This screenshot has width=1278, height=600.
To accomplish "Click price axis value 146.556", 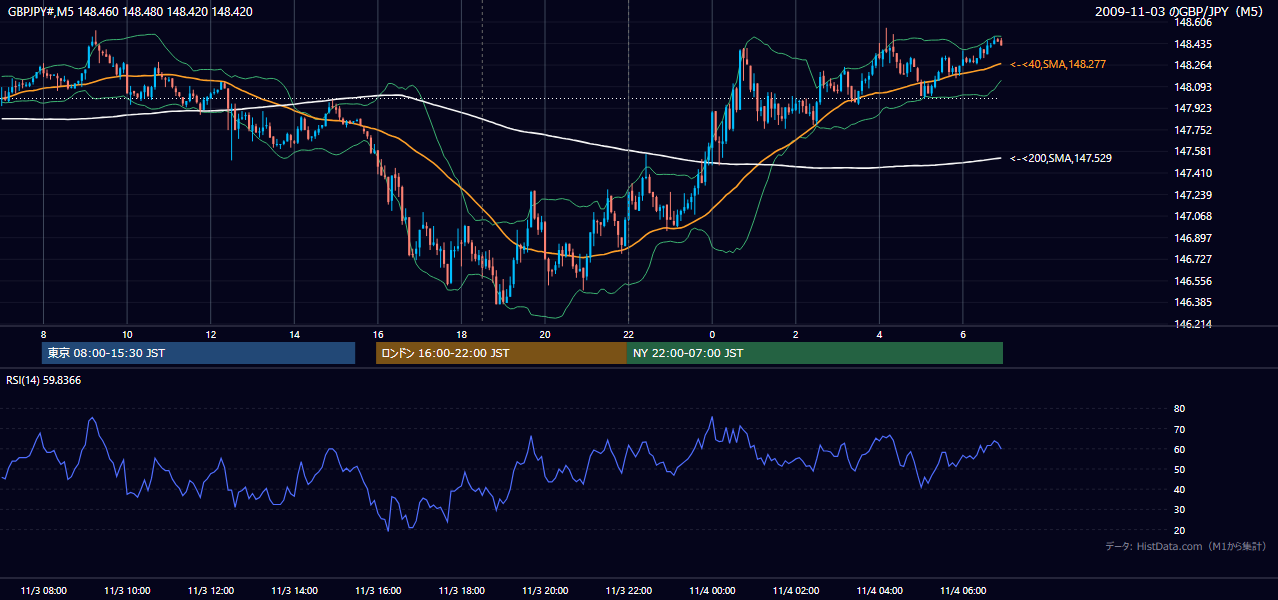I will tap(1192, 281).
